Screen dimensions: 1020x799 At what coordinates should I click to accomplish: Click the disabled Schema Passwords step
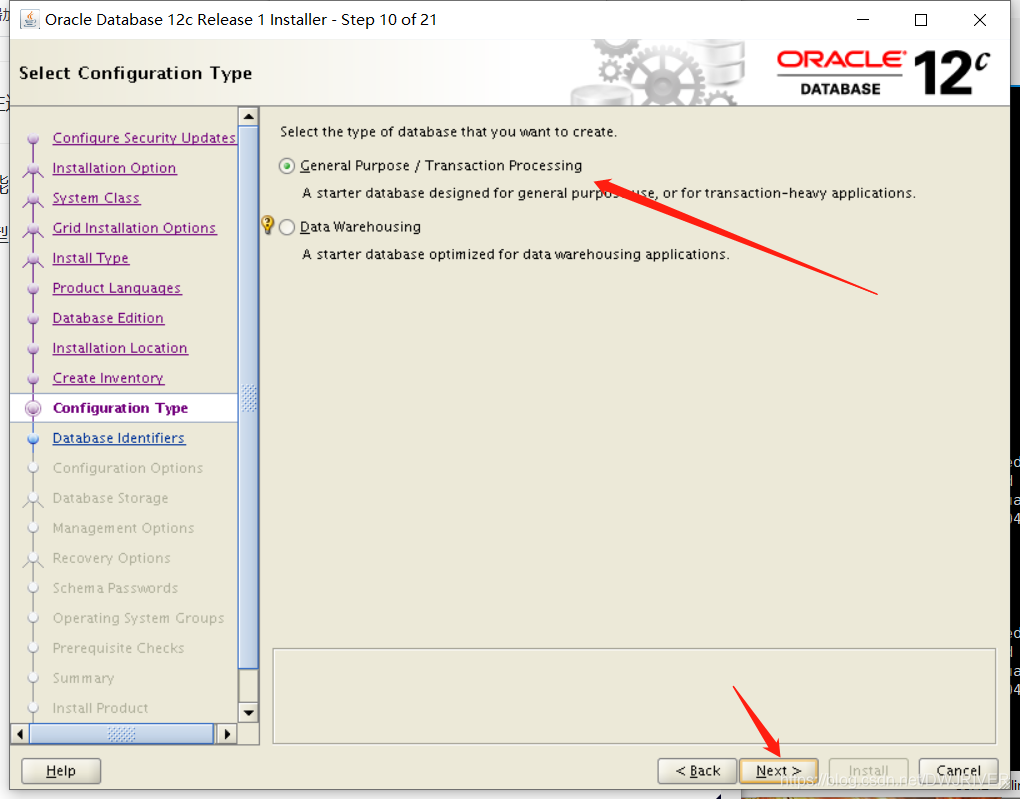coord(115,588)
